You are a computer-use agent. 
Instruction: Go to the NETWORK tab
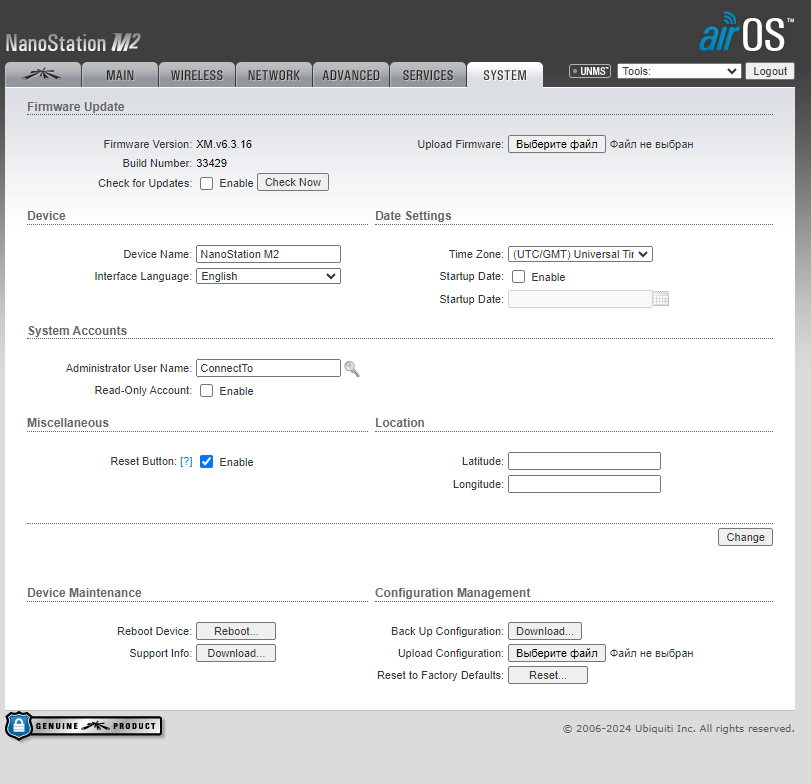[274, 75]
